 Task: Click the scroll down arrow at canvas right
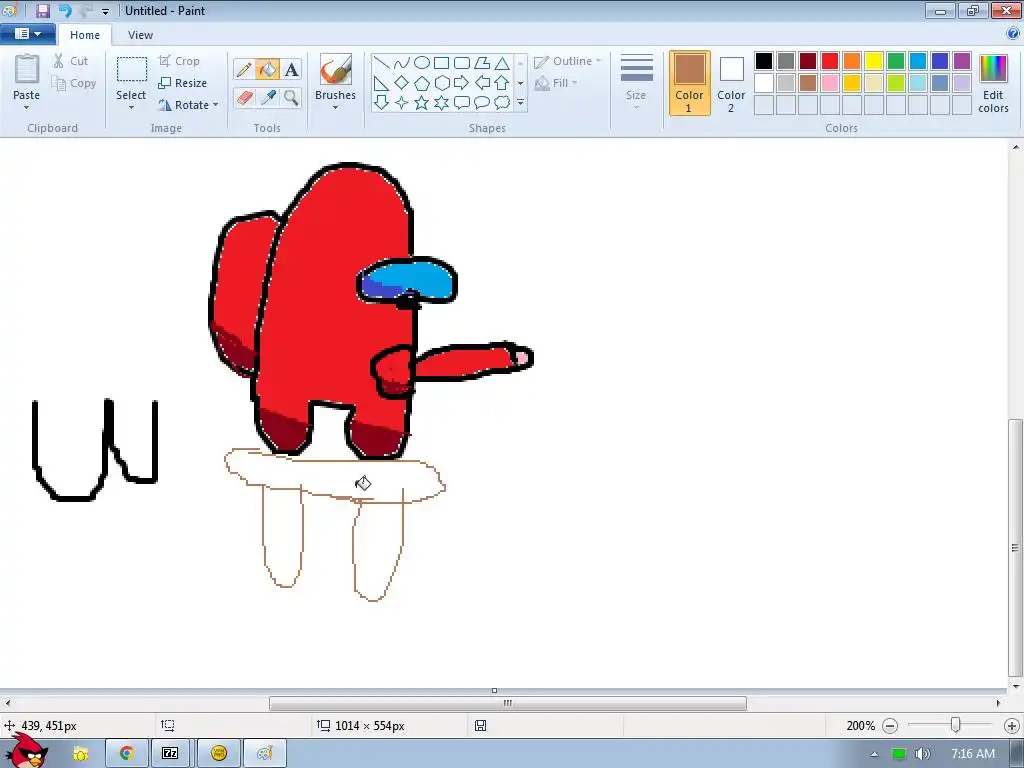tap(1015, 686)
